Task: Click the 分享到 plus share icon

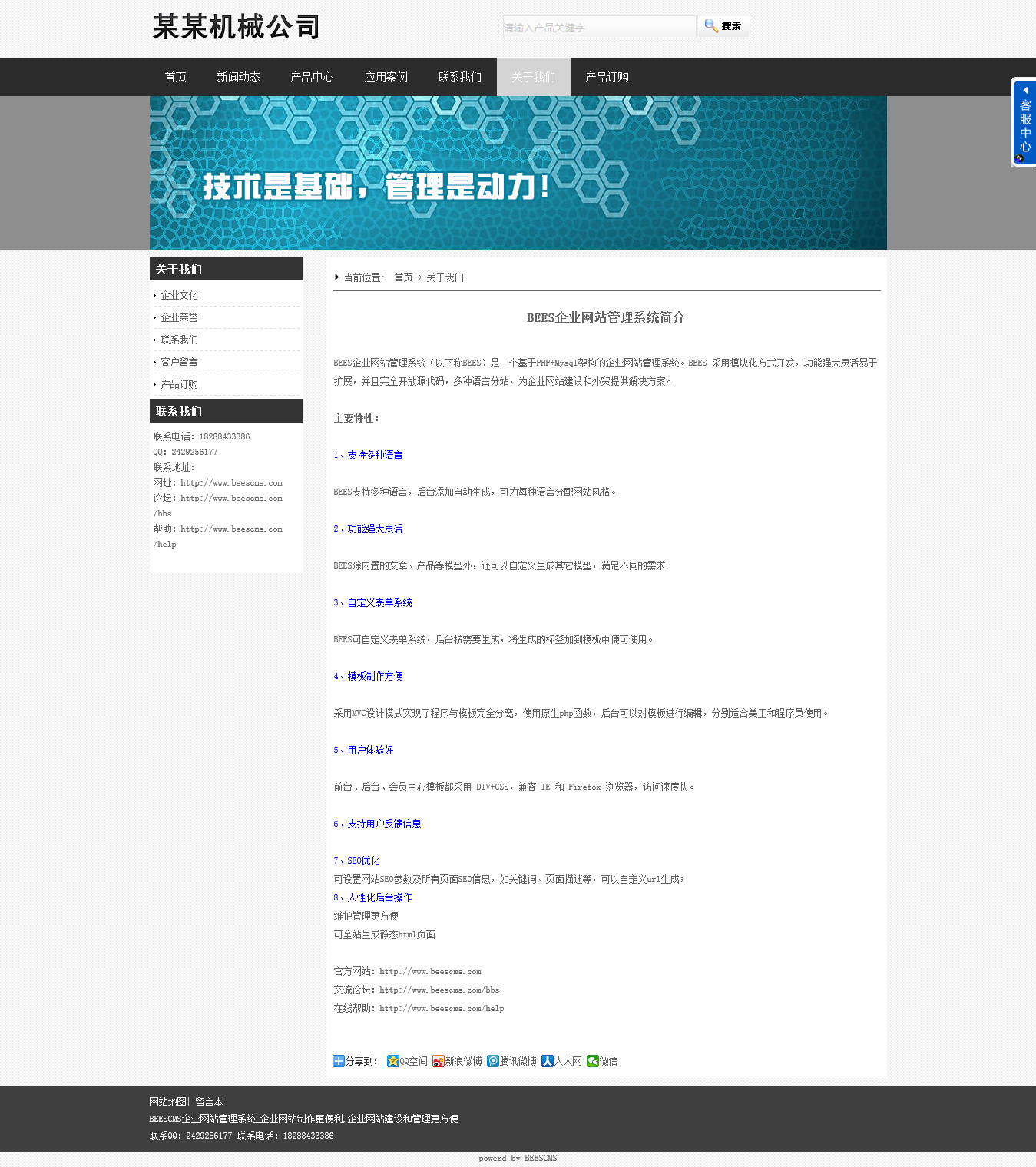Action: pyautogui.click(x=339, y=1061)
